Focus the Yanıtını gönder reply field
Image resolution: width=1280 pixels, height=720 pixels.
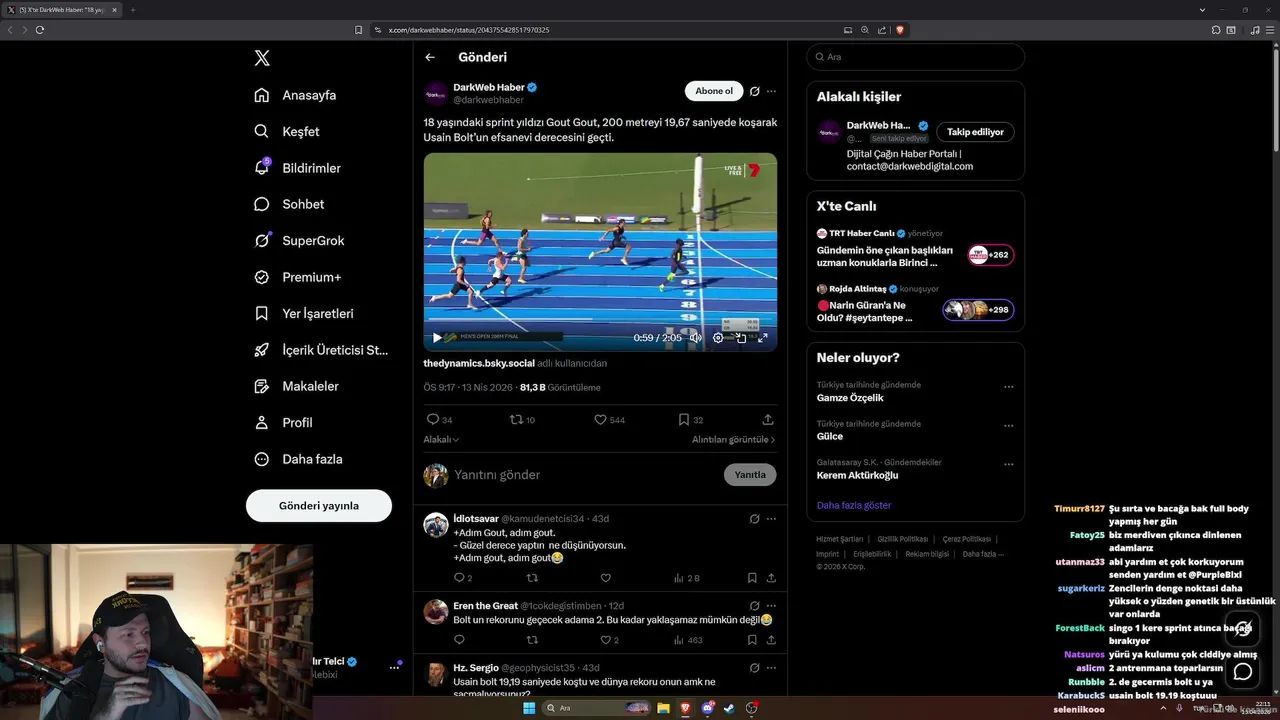point(585,475)
